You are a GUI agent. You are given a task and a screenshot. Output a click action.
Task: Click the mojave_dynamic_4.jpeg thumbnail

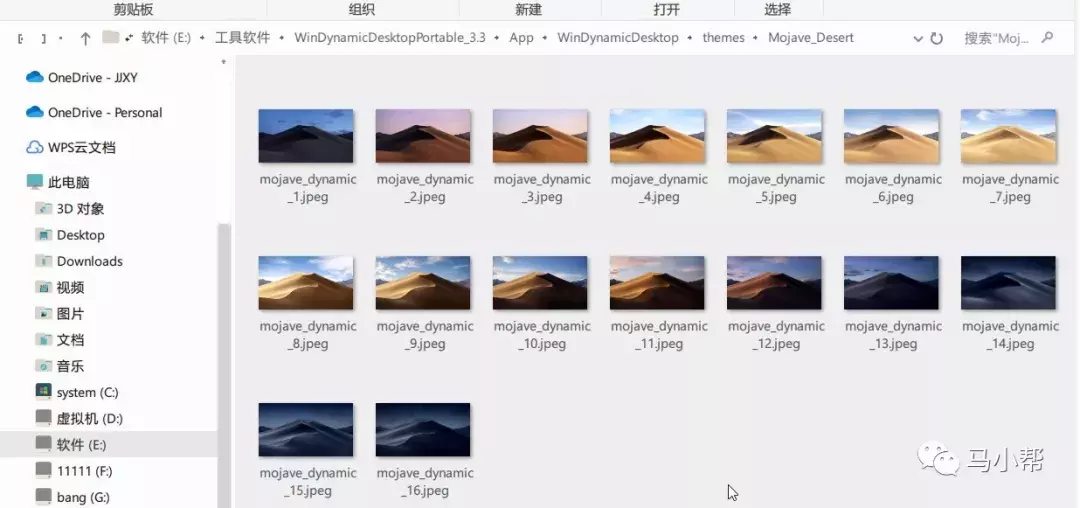click(657, 136)
